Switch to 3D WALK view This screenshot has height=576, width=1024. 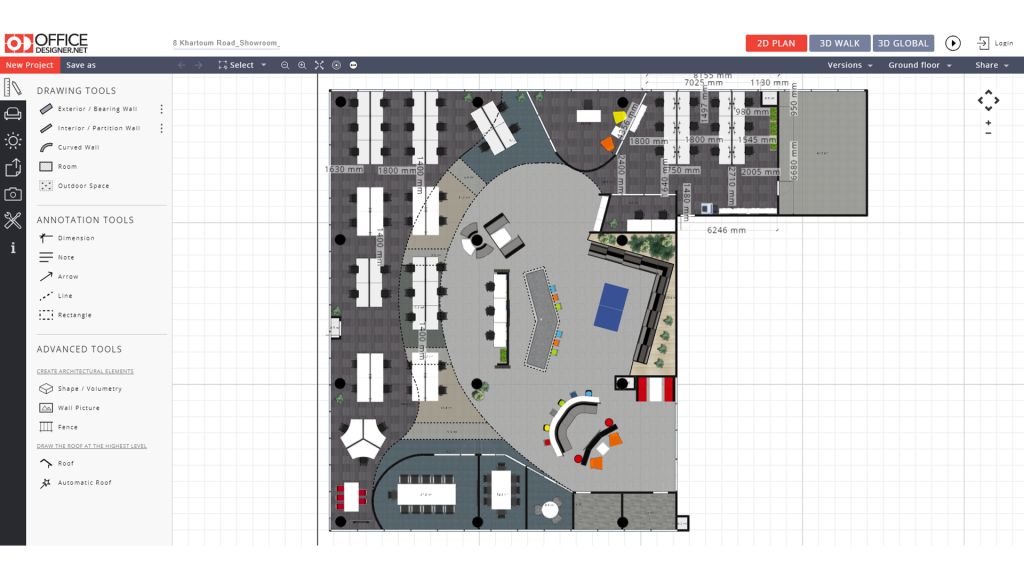(840, 43)
